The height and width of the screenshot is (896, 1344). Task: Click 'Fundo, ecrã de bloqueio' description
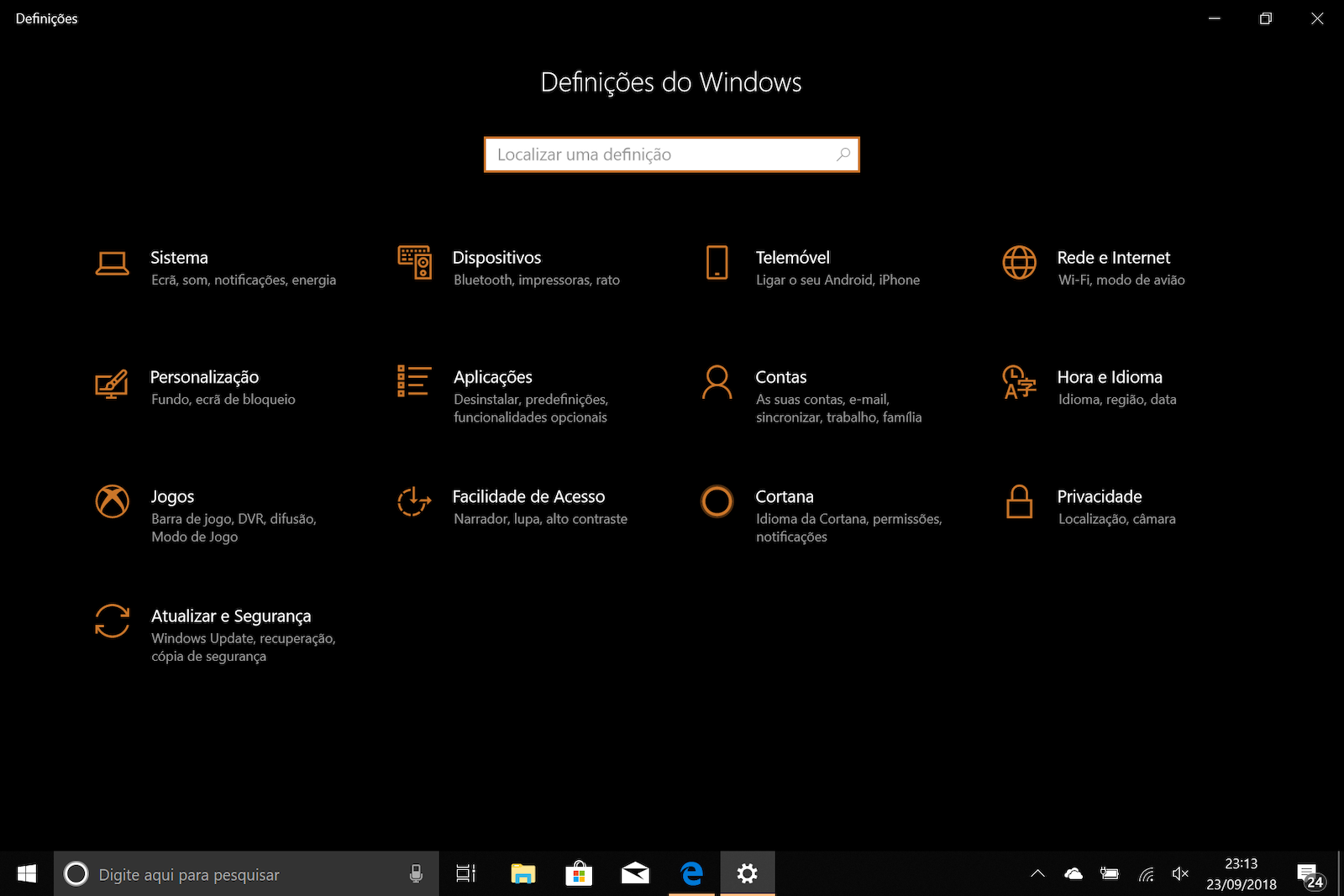pos(223,400)
